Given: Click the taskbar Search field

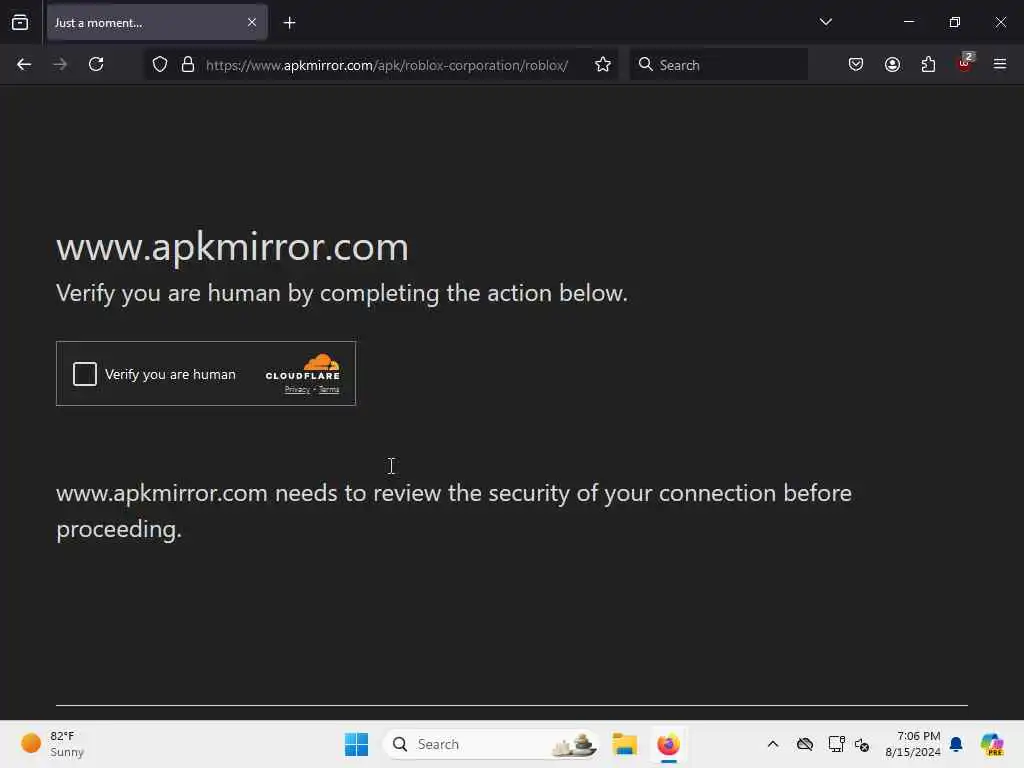Looking at the screenshot, I should tap(491, 744).
